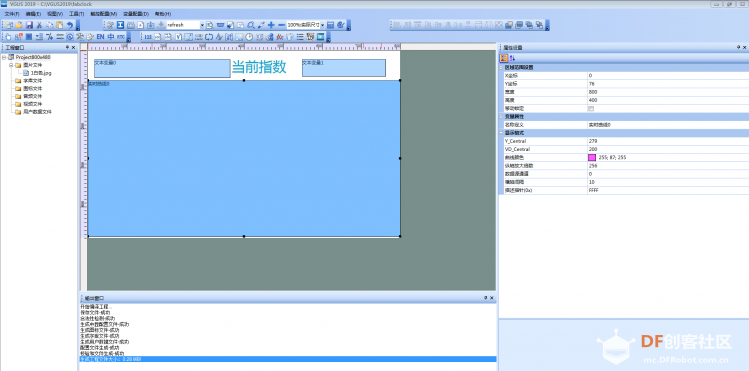This screenshot has width=749, height=371.
Task: Close the 工程窗口 panel
Action: (x=74, y=47)
